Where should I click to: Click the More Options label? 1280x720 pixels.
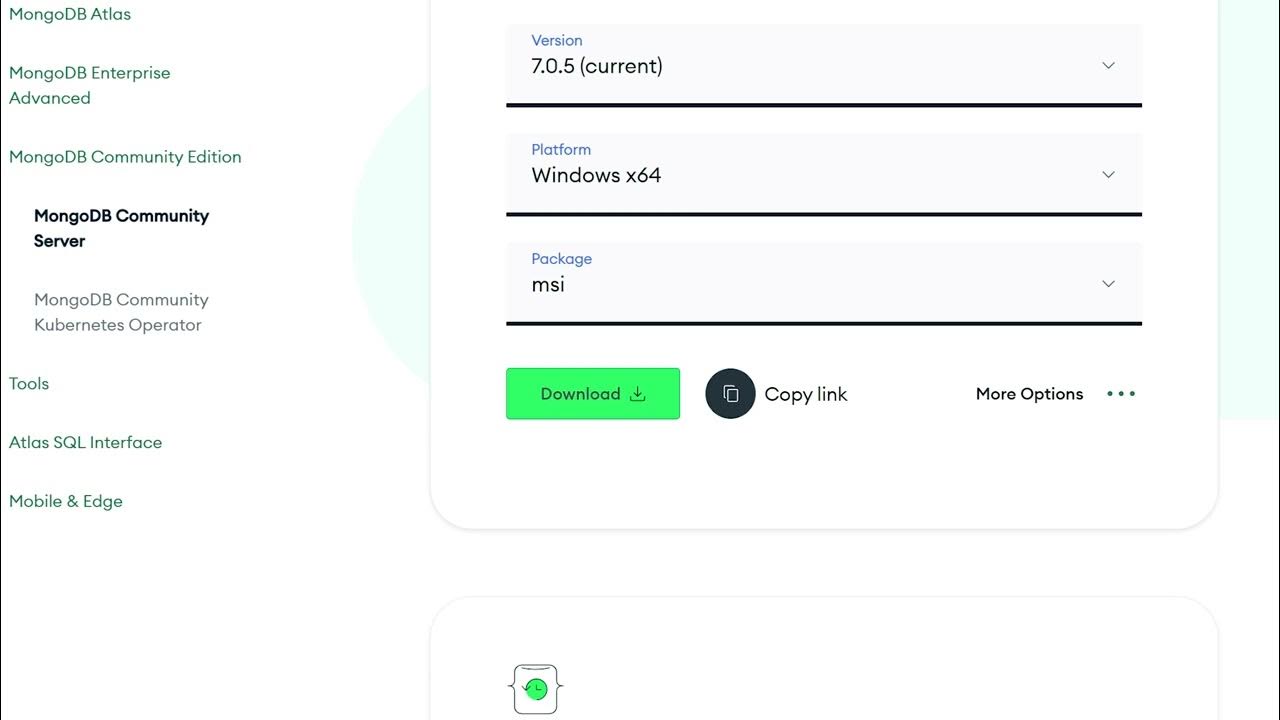(x=1029, y=394)
